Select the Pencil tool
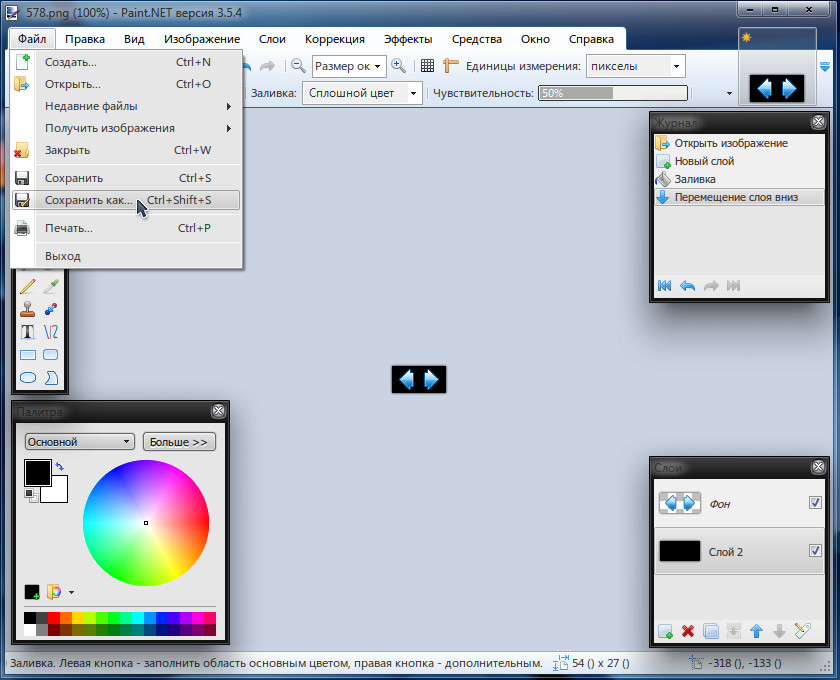Screen dimensions: 840x680 tap(28, 287)
